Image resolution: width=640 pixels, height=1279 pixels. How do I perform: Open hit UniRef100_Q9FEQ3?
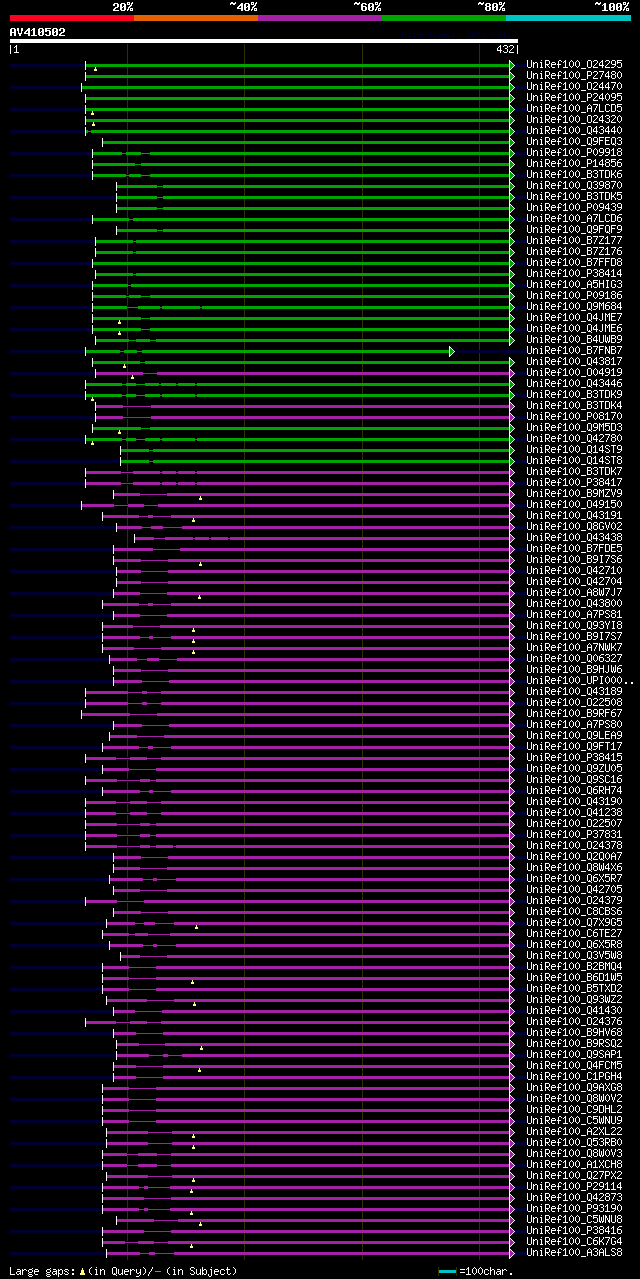[573, 141]
